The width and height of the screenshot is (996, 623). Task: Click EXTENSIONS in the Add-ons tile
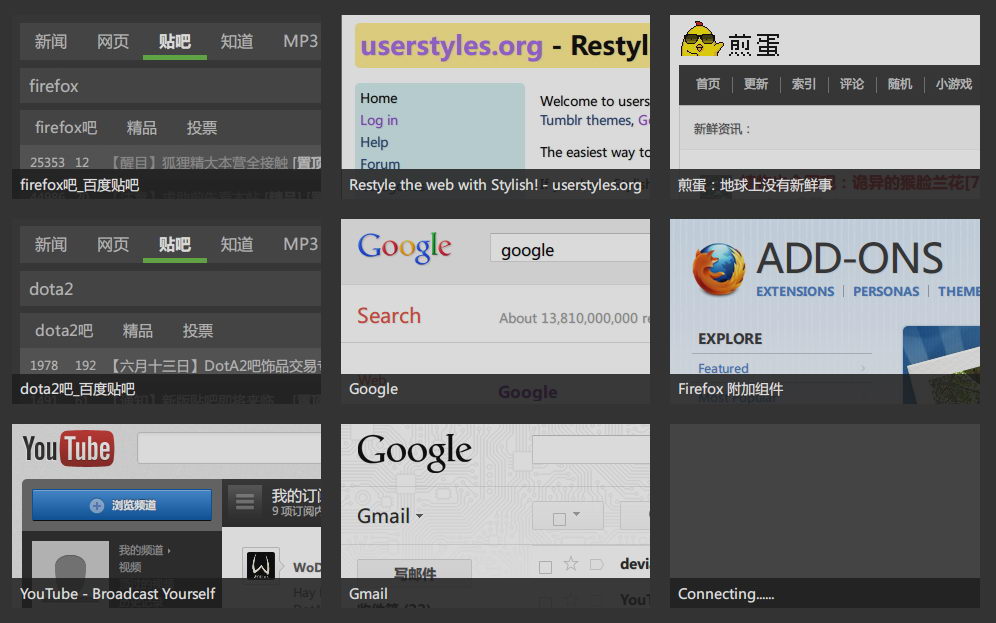click(795, 291)
